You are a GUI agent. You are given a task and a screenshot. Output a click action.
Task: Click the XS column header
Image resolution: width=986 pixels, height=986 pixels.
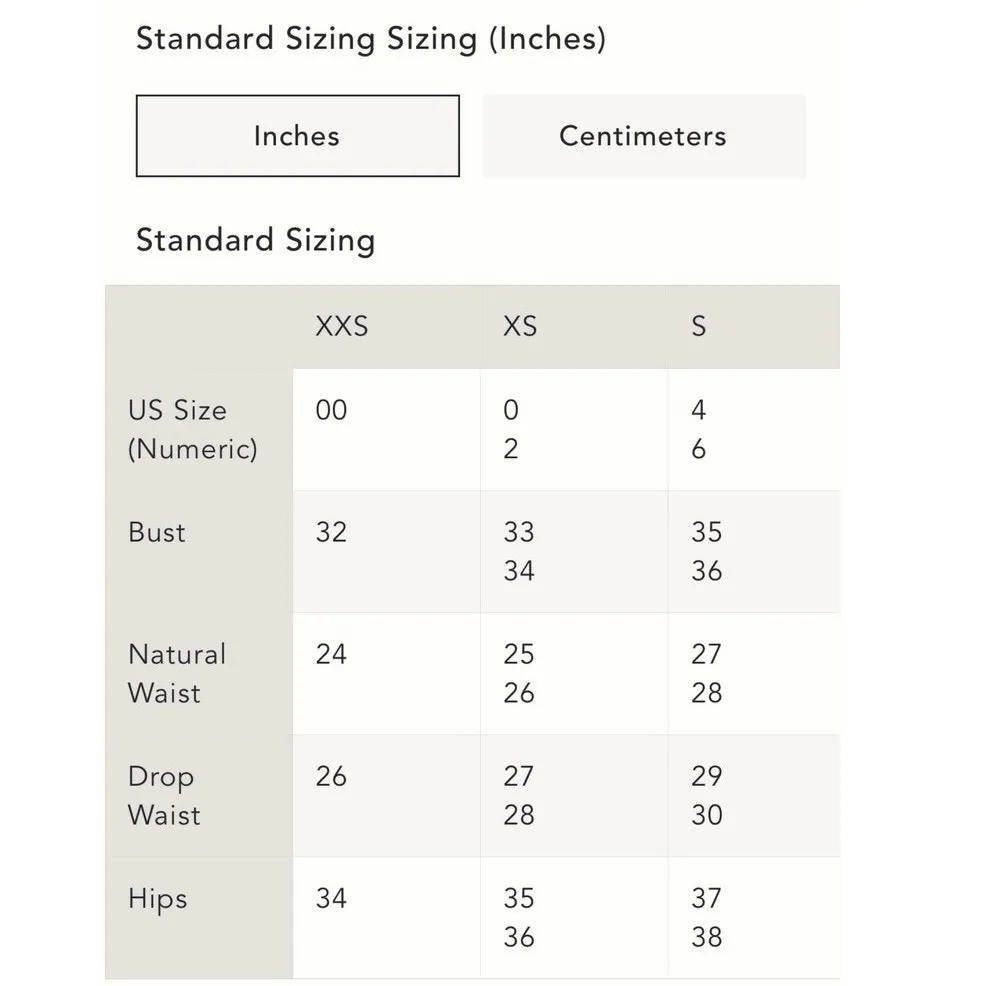520,326
